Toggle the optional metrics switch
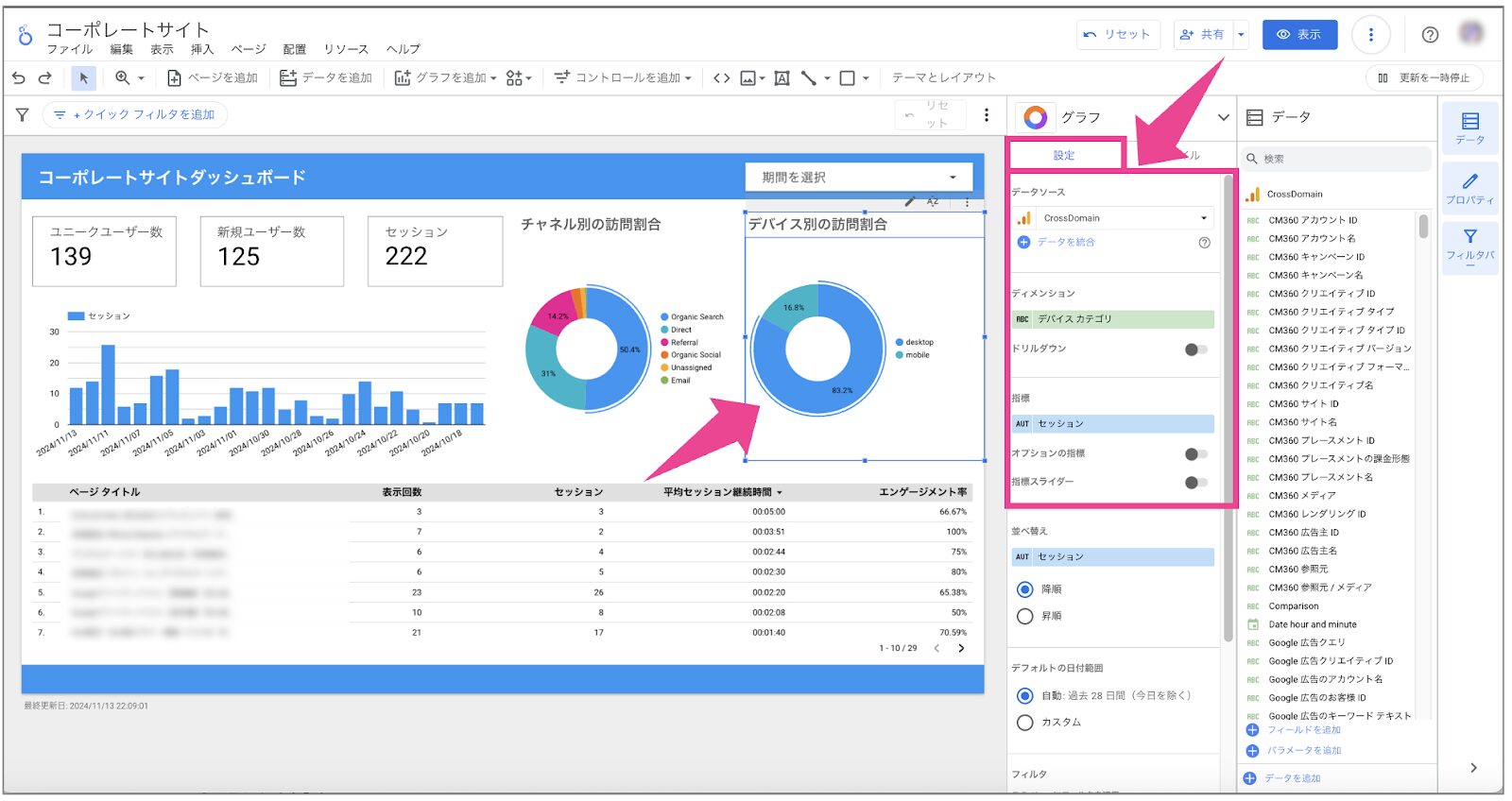 click(x=1195, y=454)
